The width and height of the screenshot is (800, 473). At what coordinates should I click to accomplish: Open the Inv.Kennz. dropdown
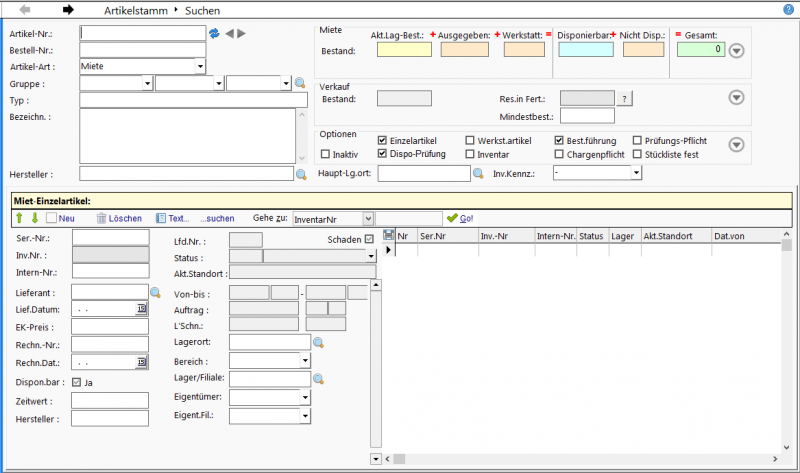[x=636, y=173]
